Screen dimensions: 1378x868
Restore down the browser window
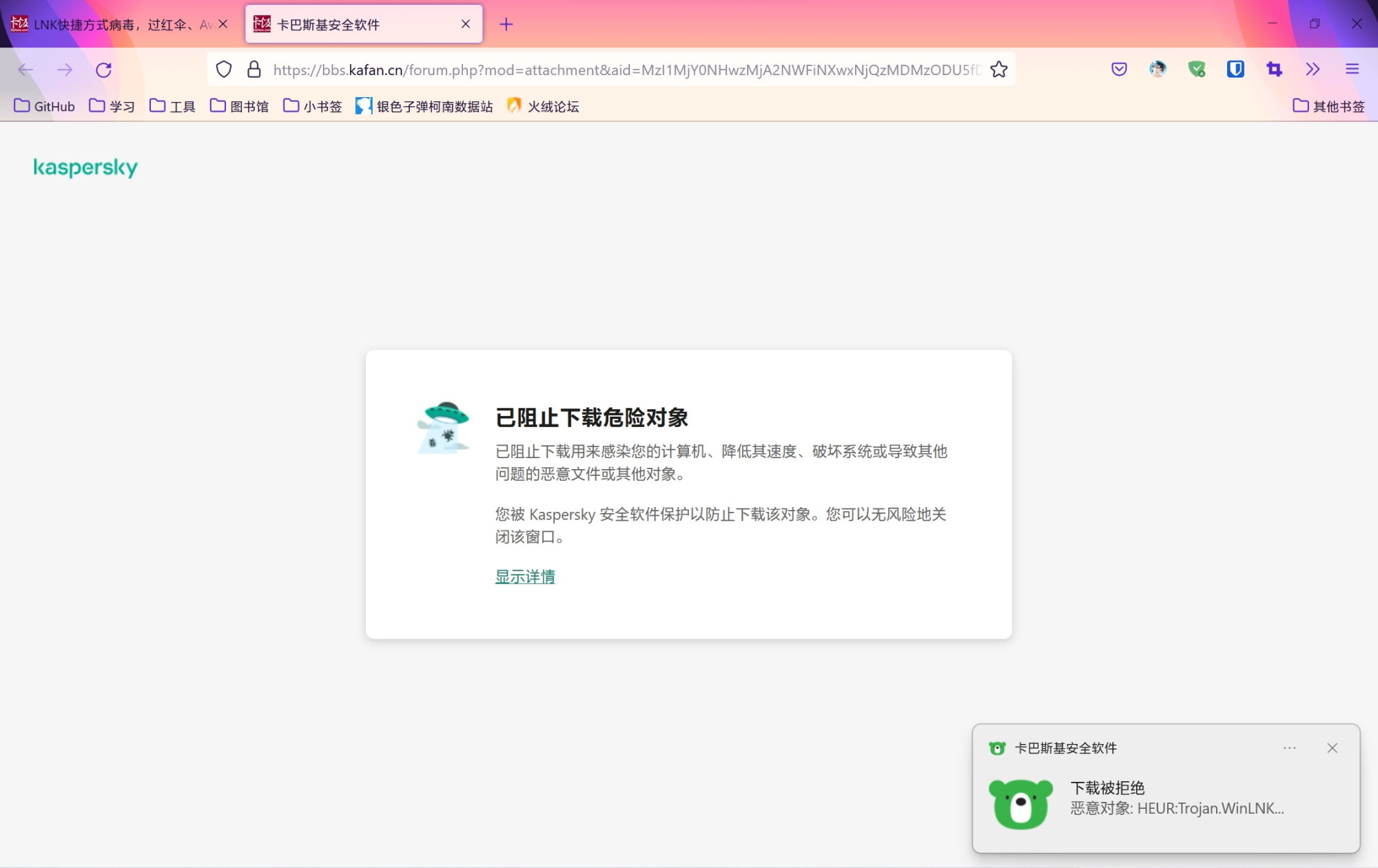[1315, 23]
